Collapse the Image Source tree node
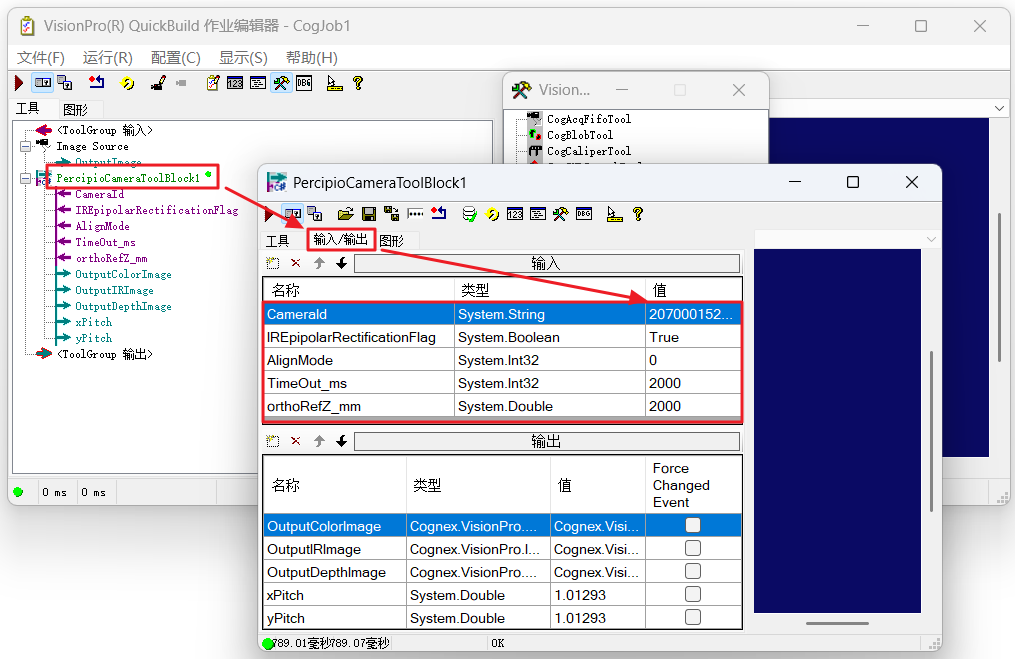1015x659 pixels. tap(25, 146)
